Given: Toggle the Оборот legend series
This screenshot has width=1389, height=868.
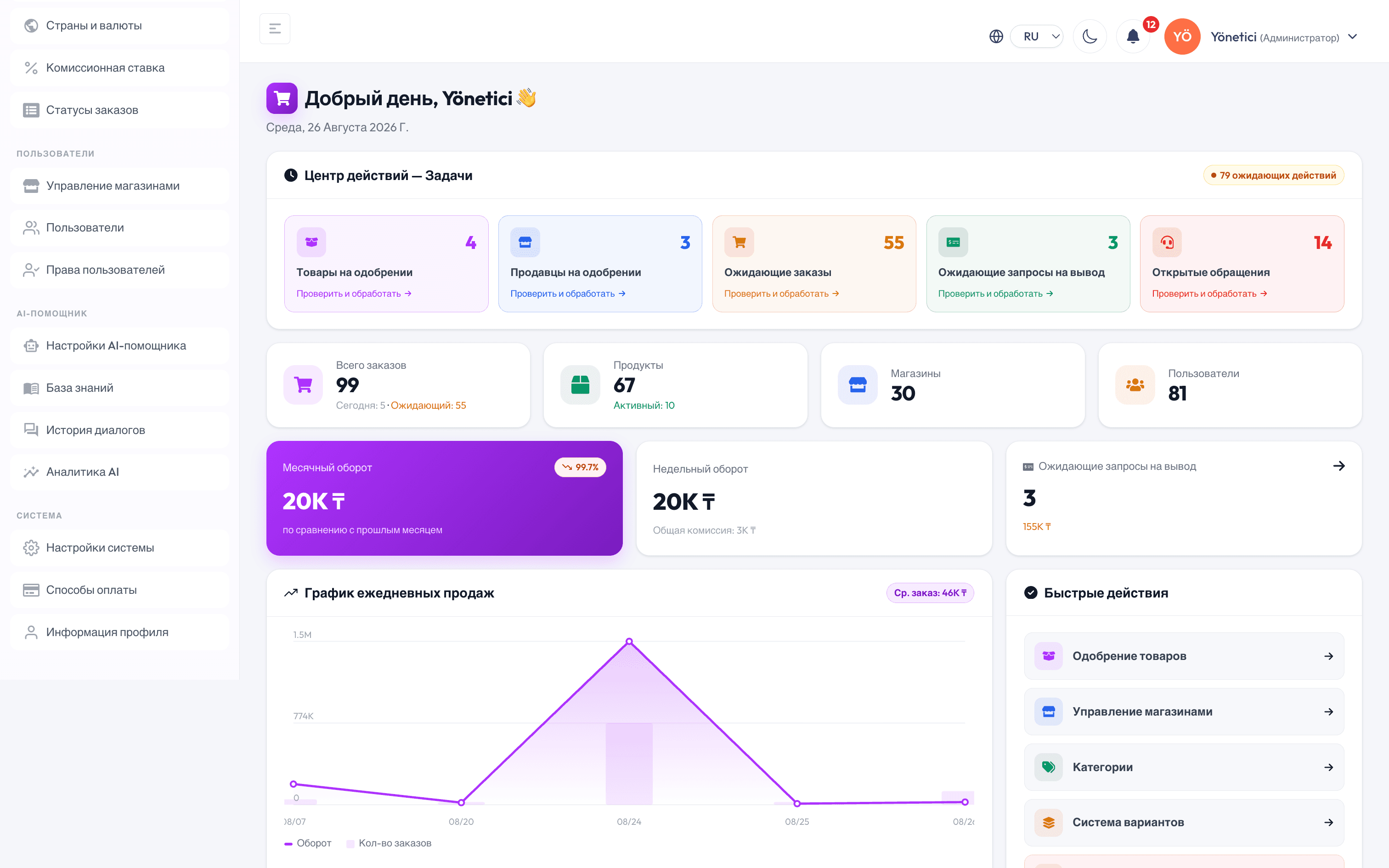Looking at the screenshot, I should tap(308, 843).
